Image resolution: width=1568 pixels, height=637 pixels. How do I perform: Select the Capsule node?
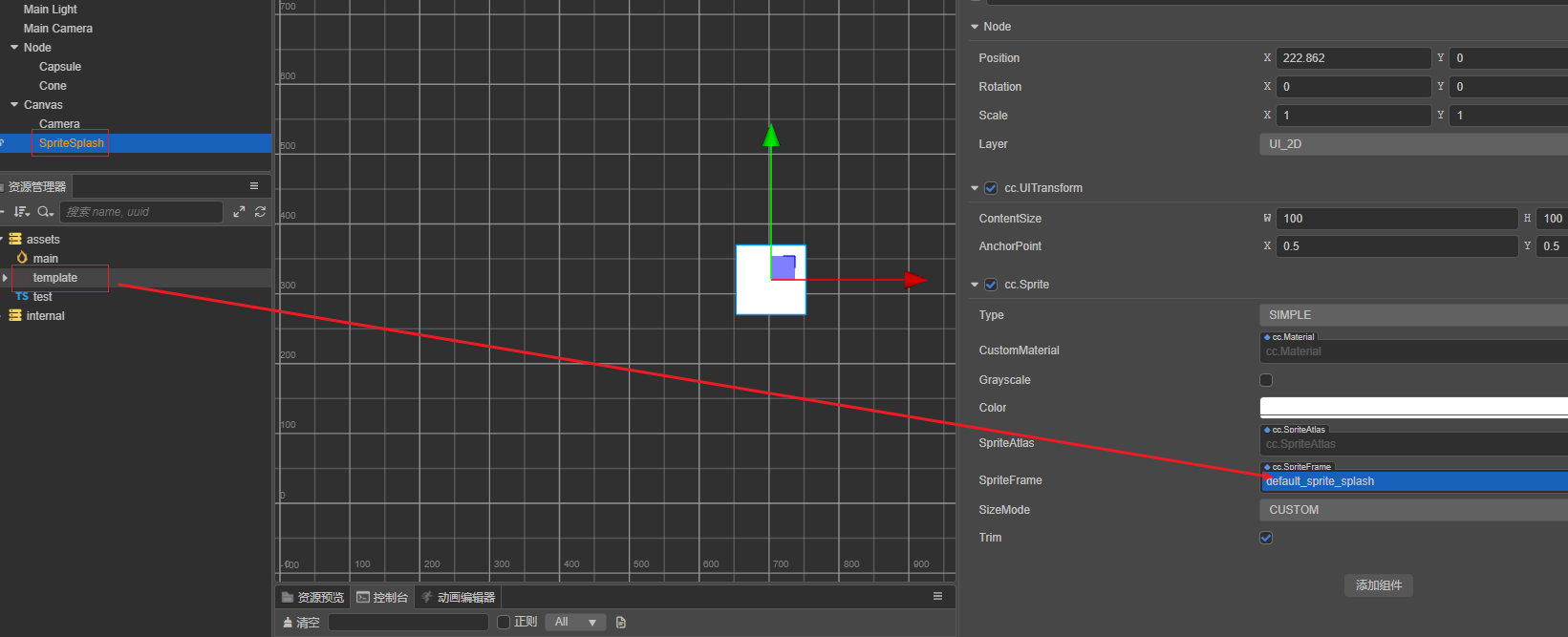(59, 67)
